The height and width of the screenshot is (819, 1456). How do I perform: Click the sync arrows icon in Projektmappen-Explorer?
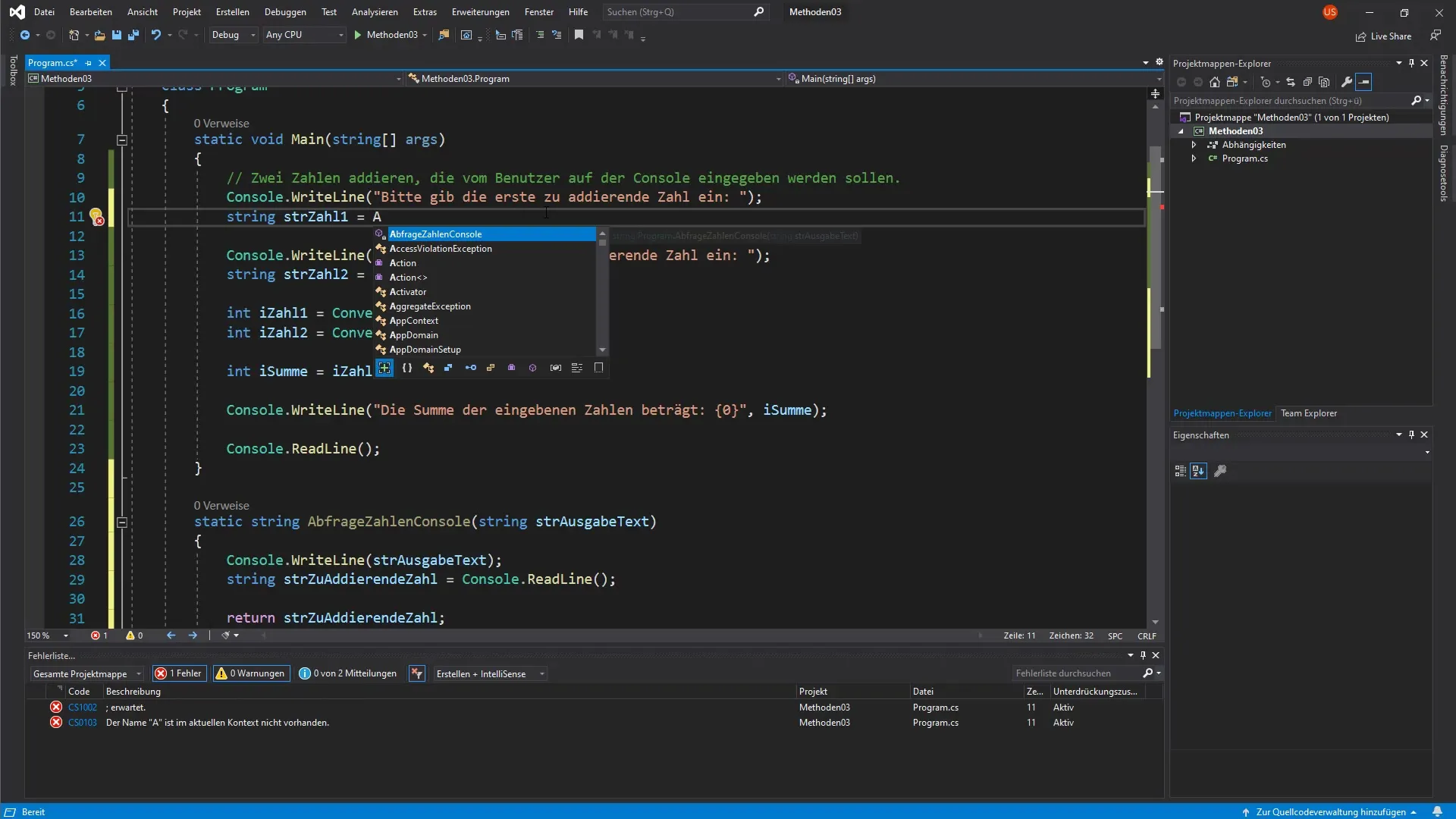coord(1291,82)
